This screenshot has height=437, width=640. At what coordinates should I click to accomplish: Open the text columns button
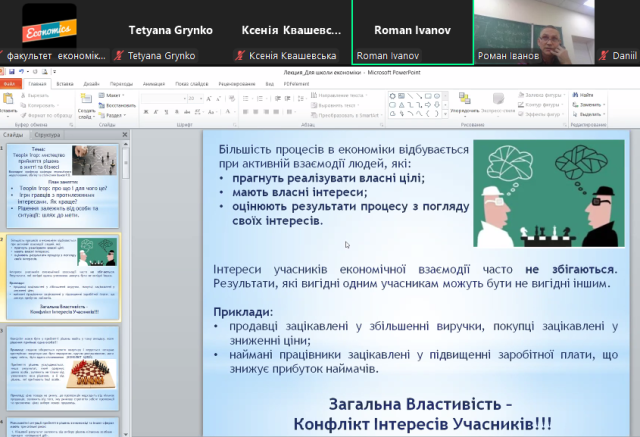(290, 112)
